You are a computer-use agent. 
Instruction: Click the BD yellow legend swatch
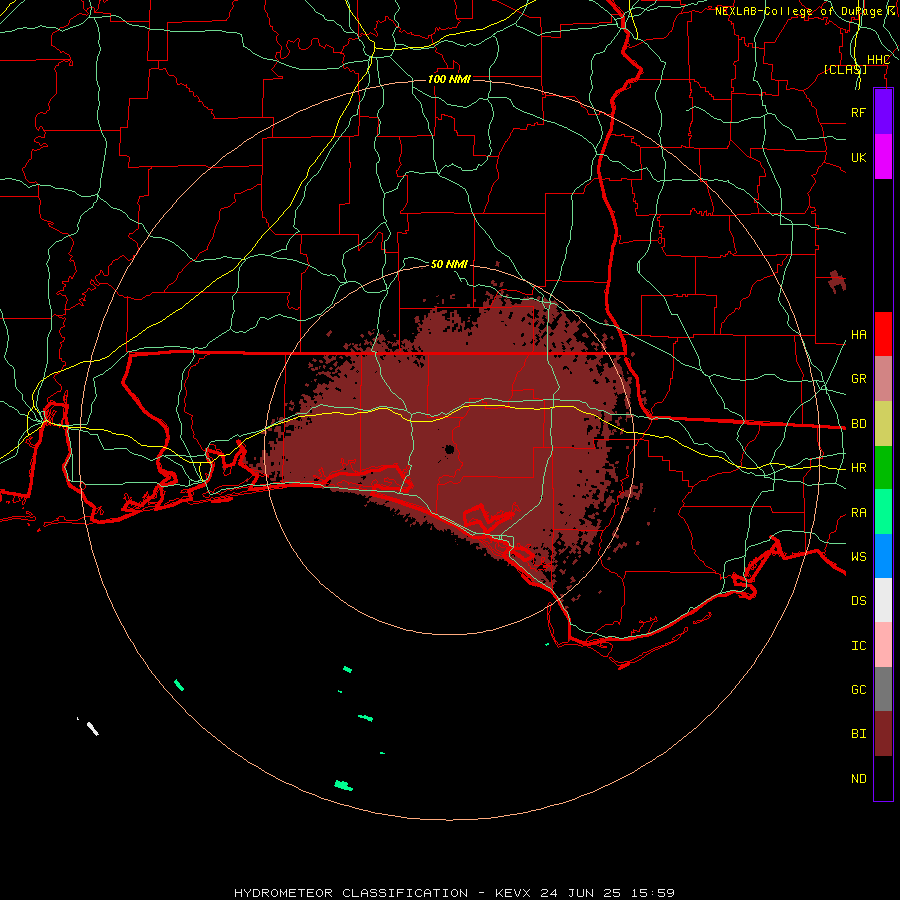[x=883, y=423]
